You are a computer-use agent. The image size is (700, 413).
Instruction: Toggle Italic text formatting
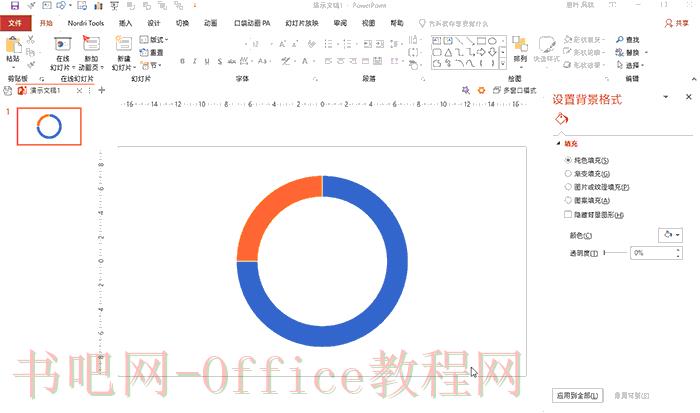click(x=194, y=61)
